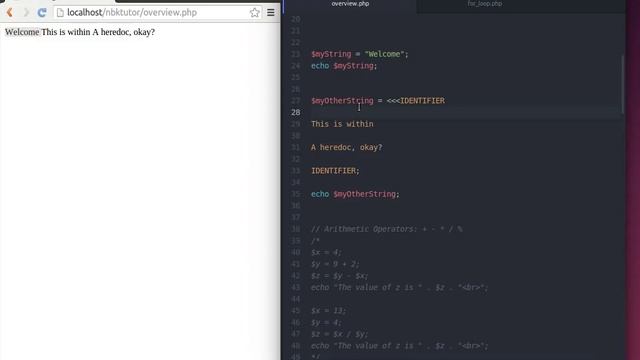The height and width of the screenshot is (360, 640).
Task: Click the editor minimap scrollbar
Action: click(622, 84)
